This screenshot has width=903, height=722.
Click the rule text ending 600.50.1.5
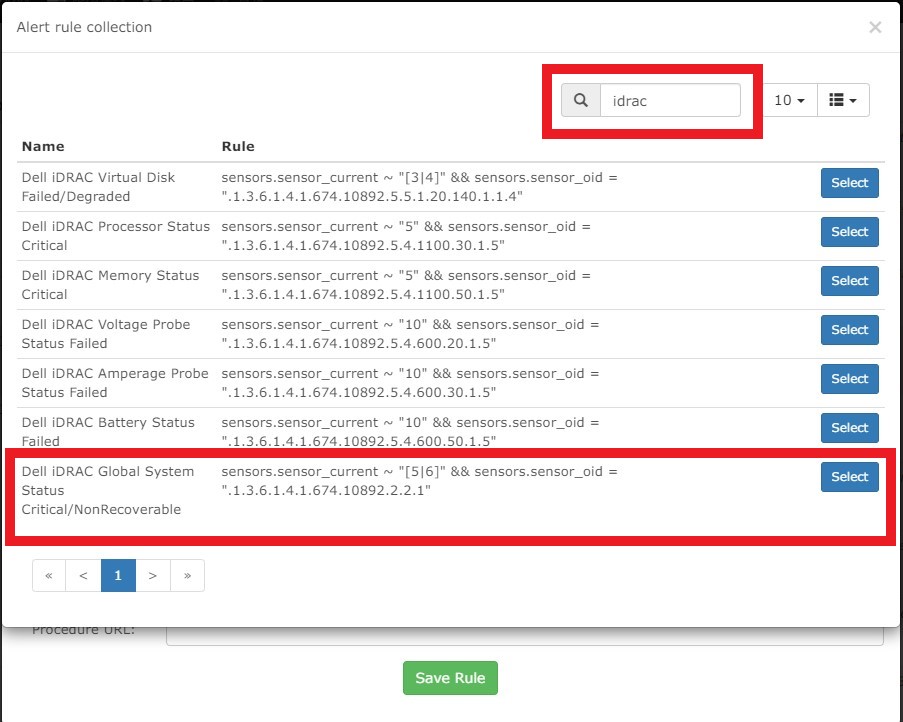[x=410, y=431]
